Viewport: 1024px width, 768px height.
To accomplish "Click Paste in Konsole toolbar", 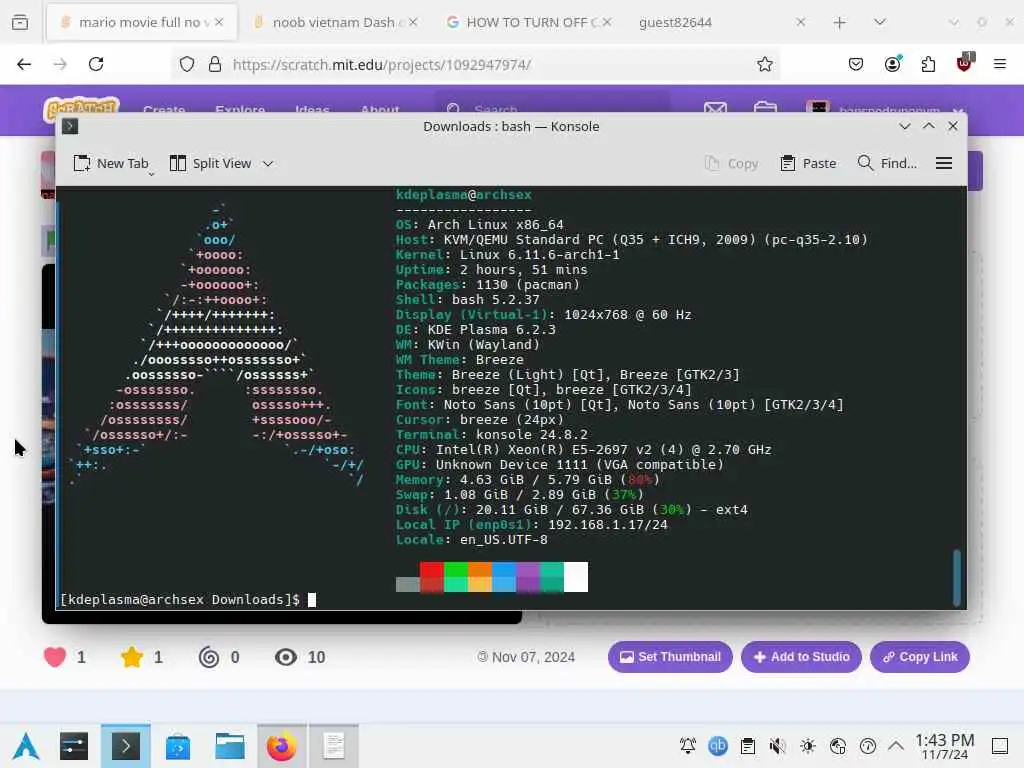I will pos(808,163).
